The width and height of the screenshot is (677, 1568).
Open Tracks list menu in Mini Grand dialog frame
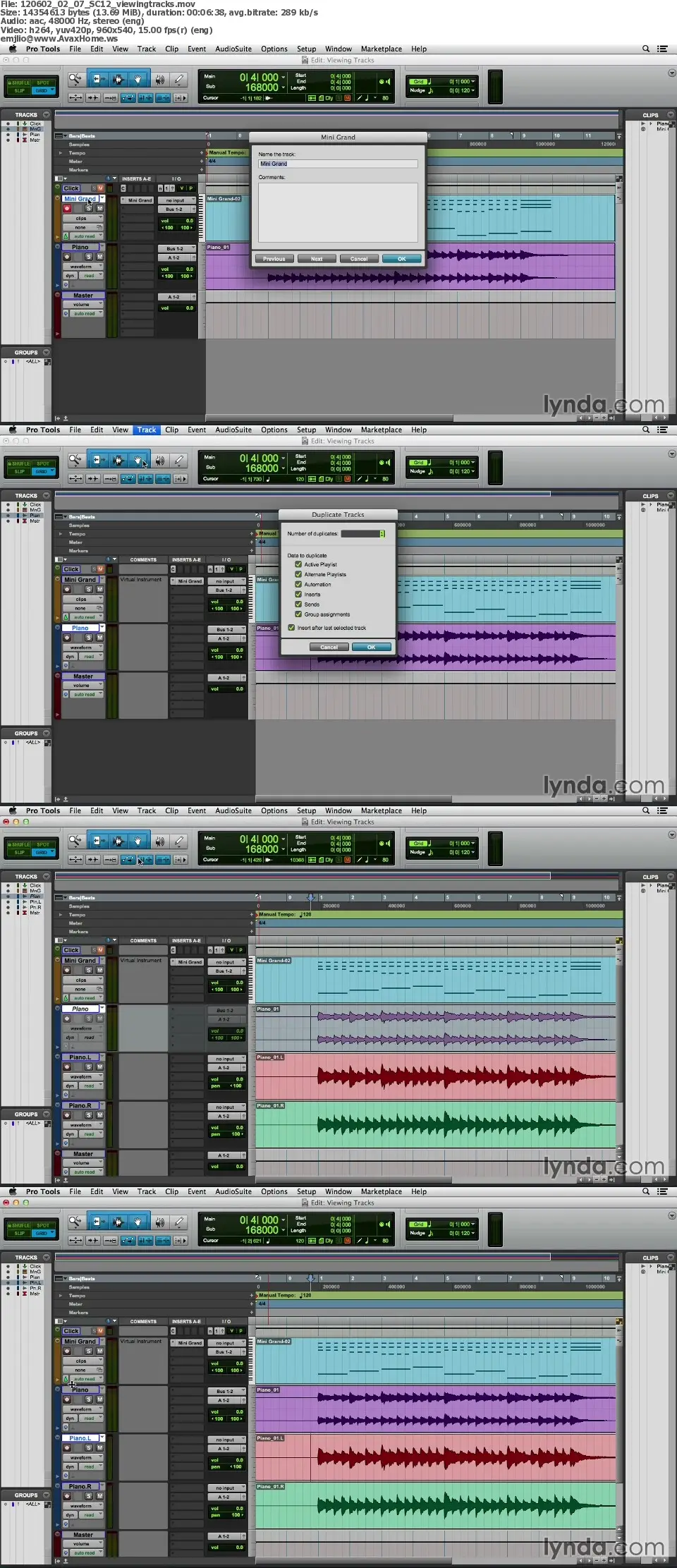[47, 114]
